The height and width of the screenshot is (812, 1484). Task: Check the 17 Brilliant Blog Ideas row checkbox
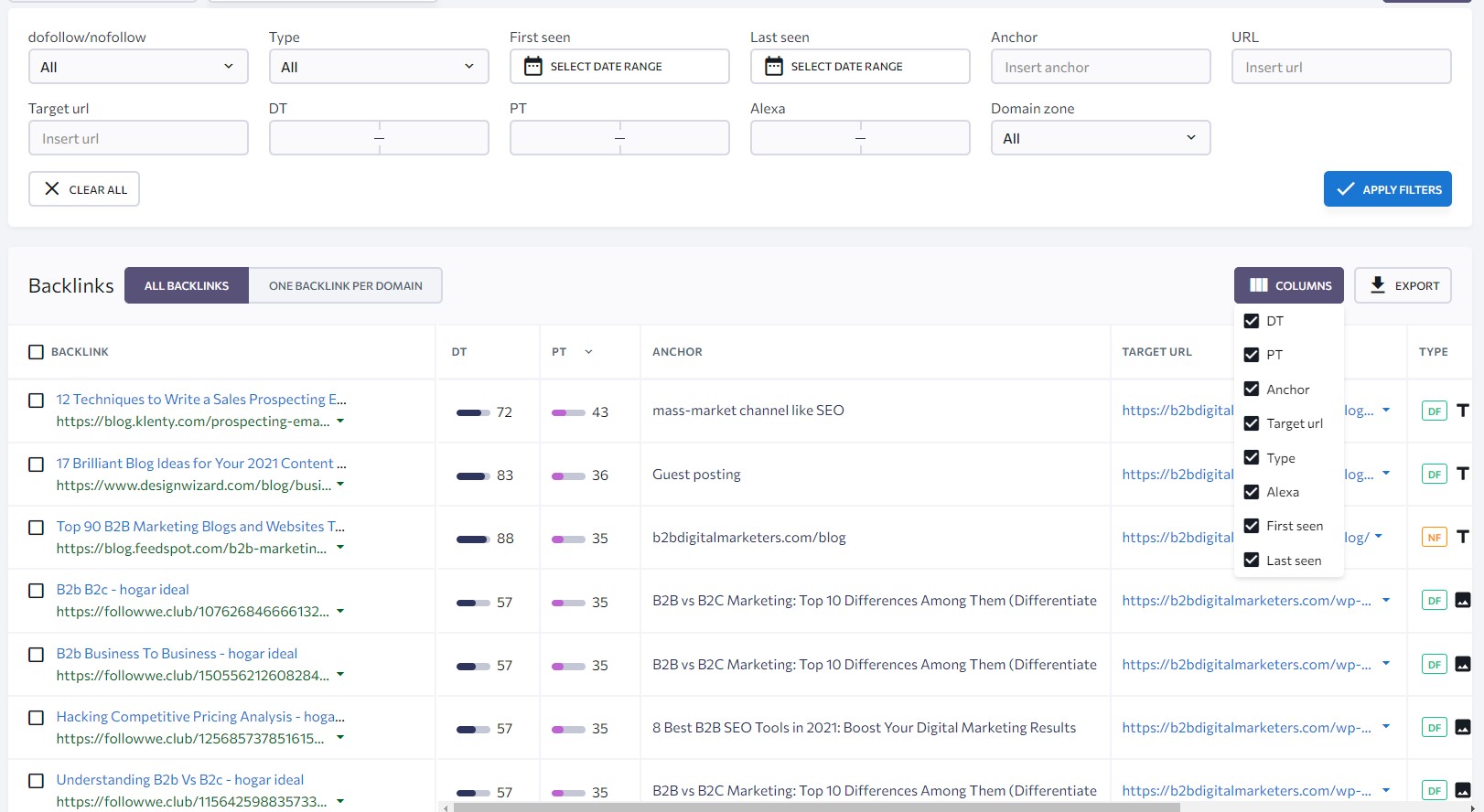pyautogui.click(x=36, y=465)
